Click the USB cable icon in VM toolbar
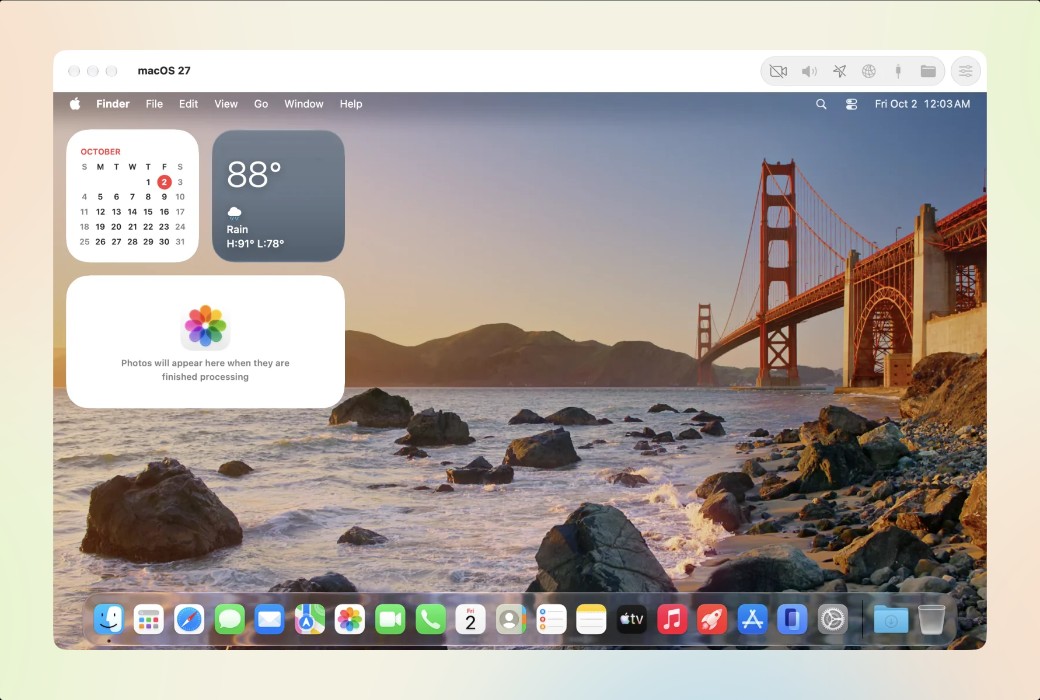This screenshot has height=700, width=1040. click(x=898, y=71)
